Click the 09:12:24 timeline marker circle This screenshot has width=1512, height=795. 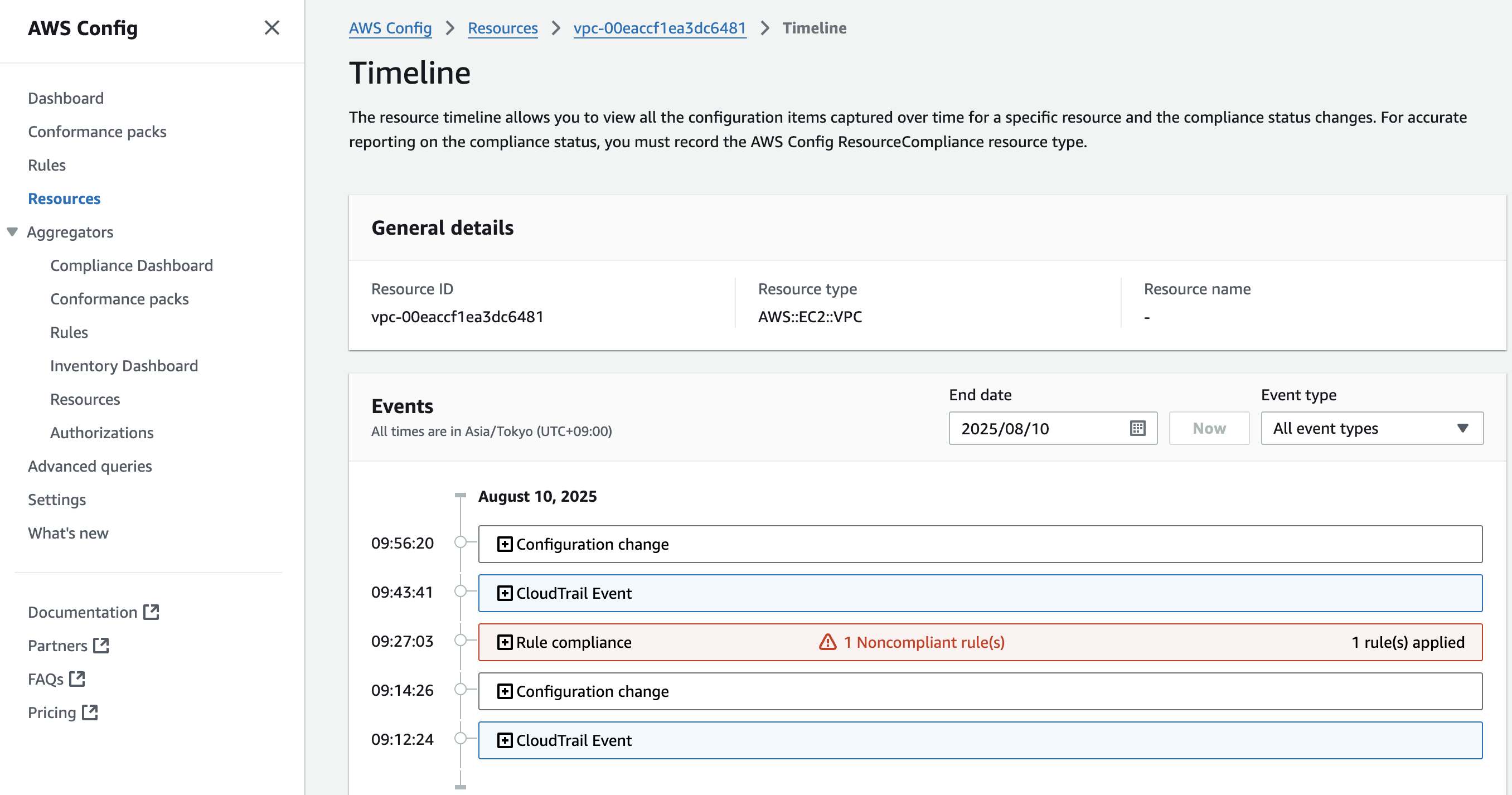[x=461, y=738]
